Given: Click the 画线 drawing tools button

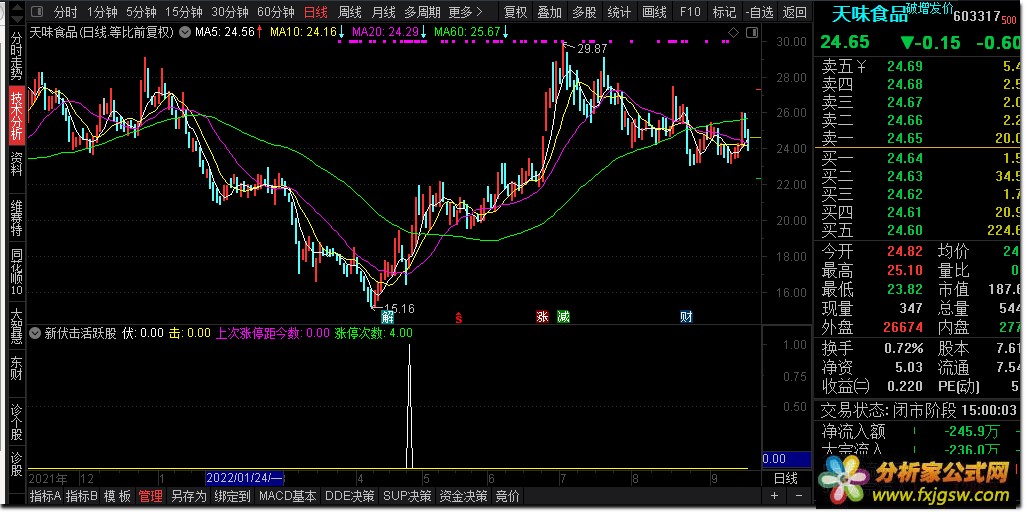Looking at the screenshot, I should click(654, 12).
